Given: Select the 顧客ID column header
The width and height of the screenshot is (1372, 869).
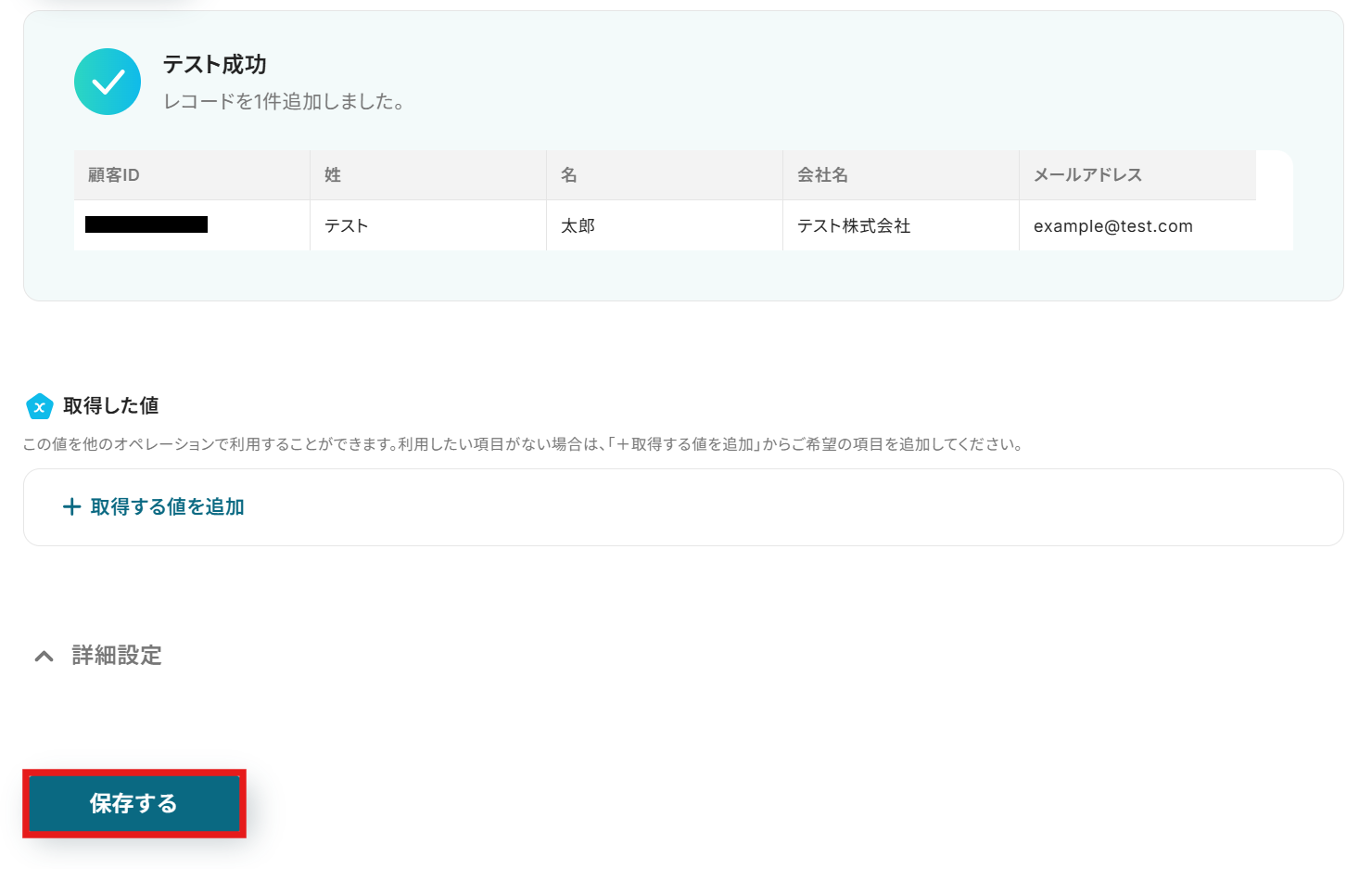Looking at the screenshot, I should 192,175.
